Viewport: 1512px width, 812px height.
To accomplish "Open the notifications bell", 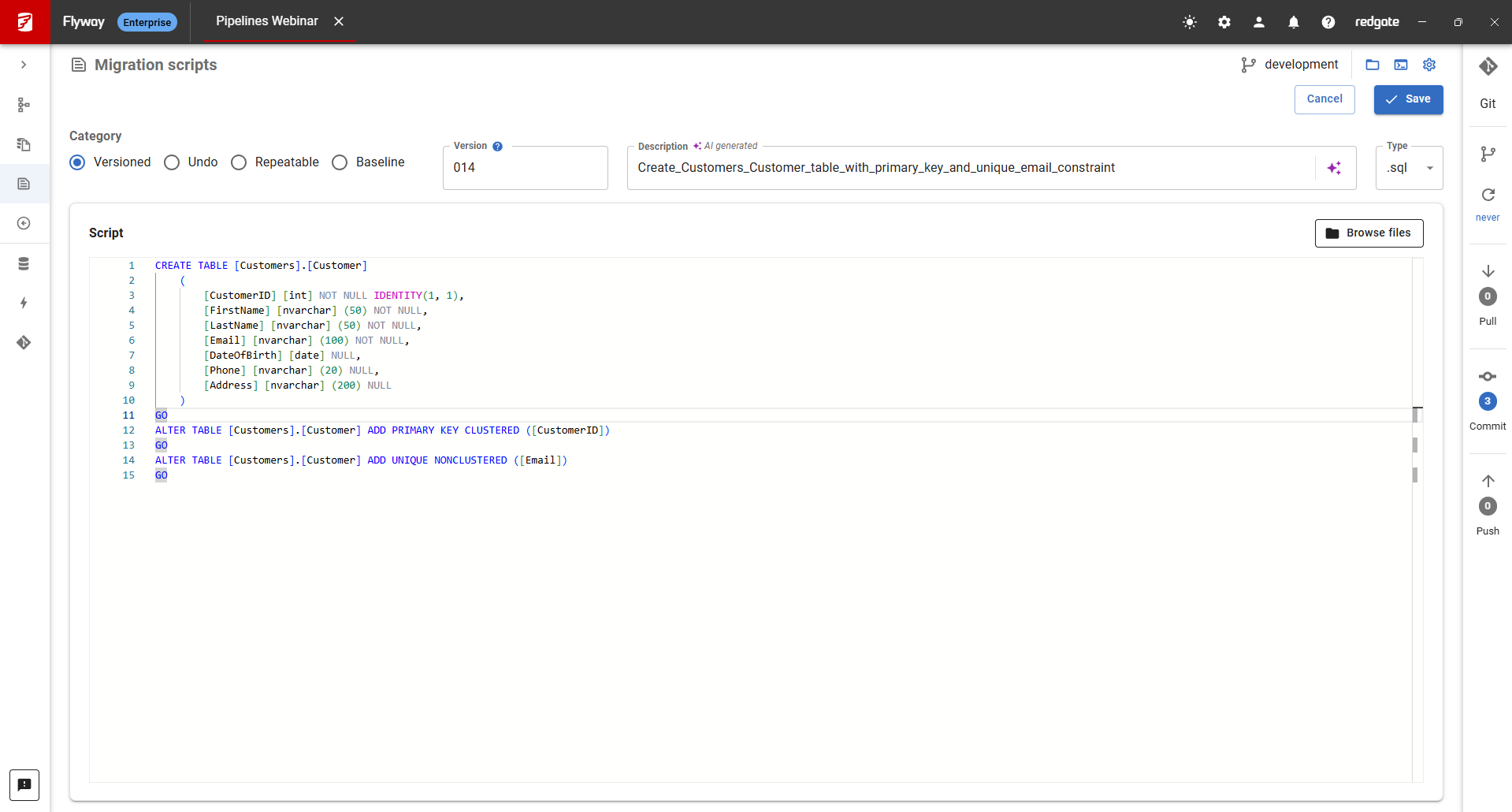I will click(1294, 22).
